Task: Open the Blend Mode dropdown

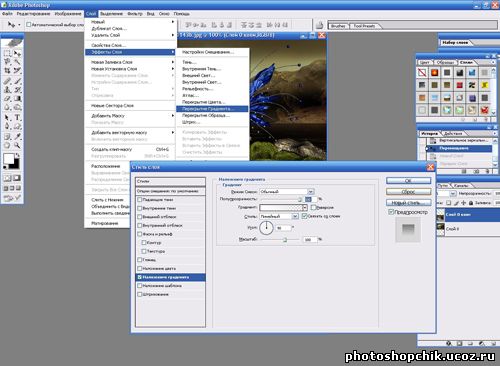Action: [287, 192]
